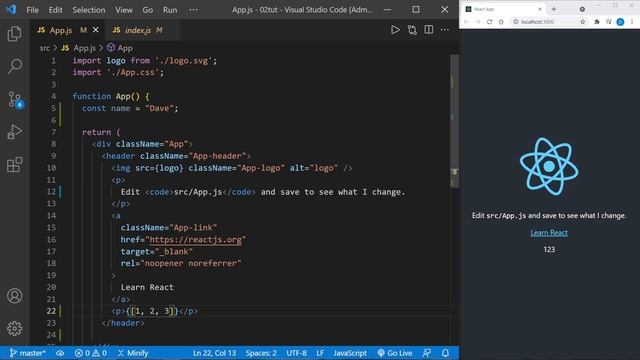
Task: Open the browser profile avatar
Action: click(620, 22)
